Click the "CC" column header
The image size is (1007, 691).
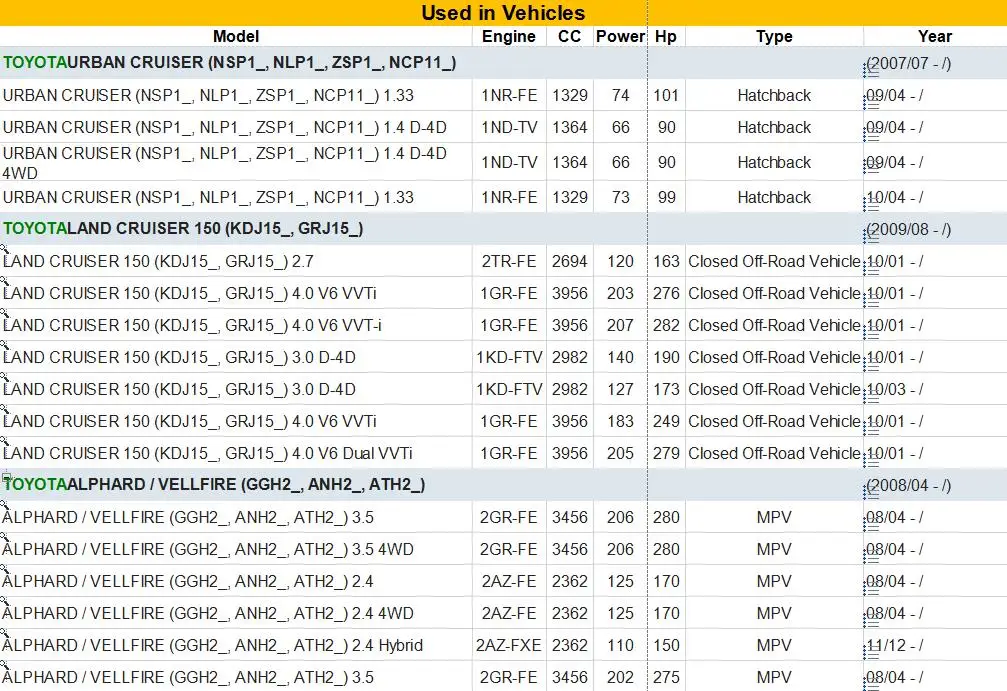[569, 37]
